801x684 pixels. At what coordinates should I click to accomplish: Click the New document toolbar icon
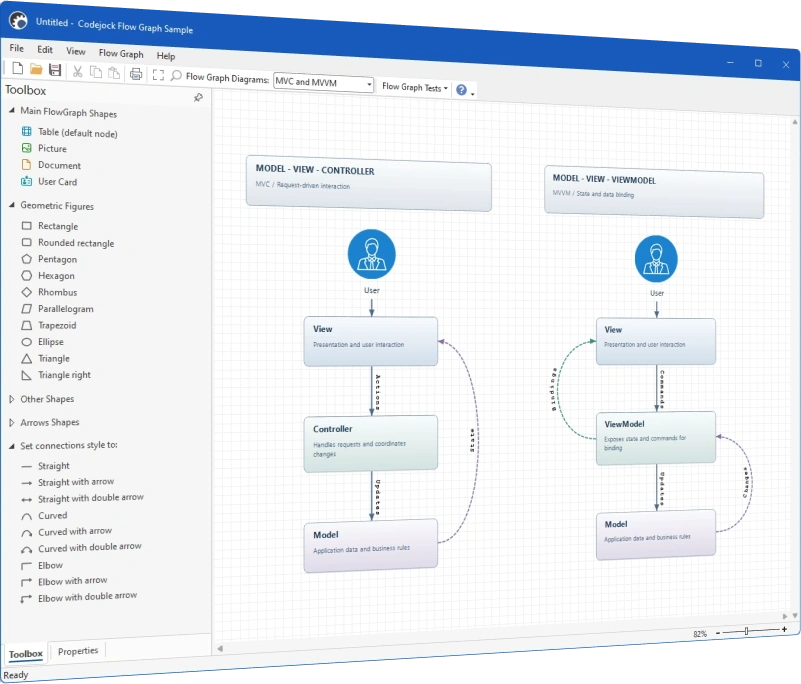[x=17, y=68]
